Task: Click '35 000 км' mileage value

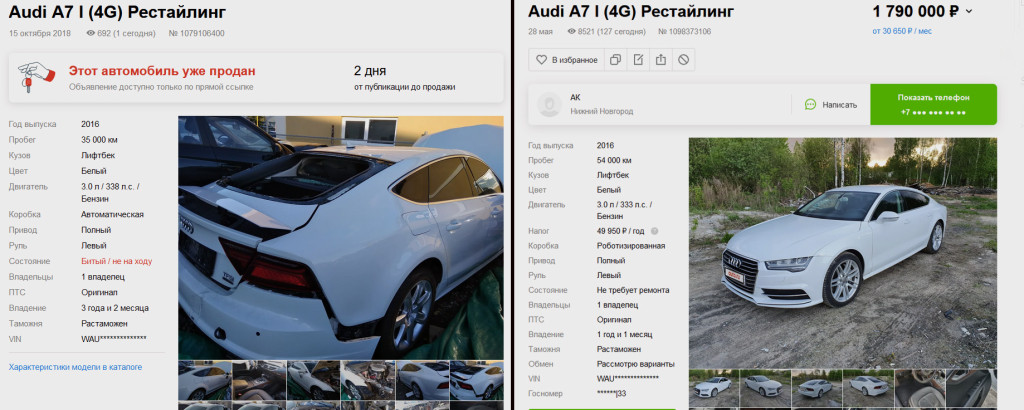Action: (x=99, y=140)
